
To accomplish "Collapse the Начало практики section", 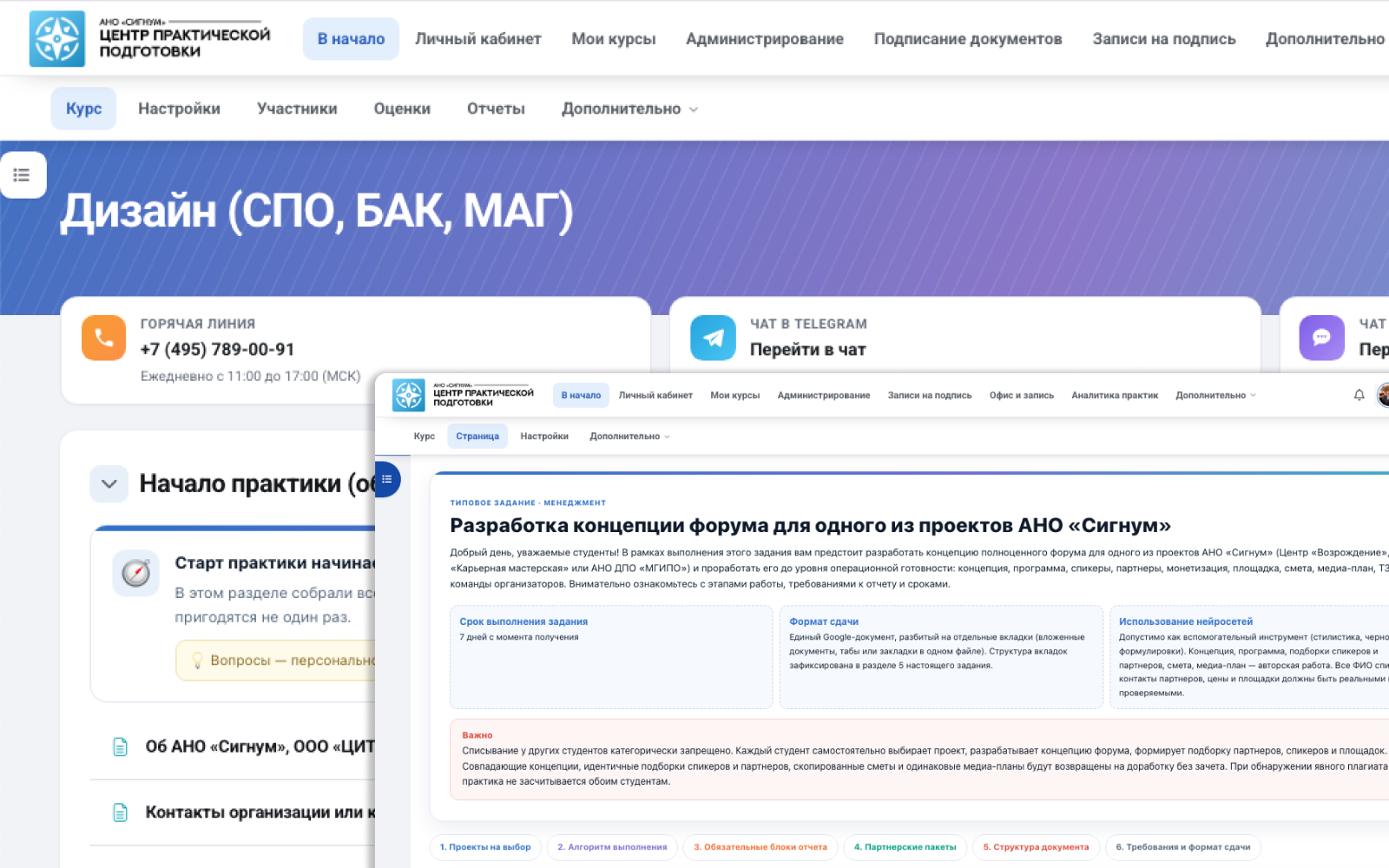I will point(109,483).
